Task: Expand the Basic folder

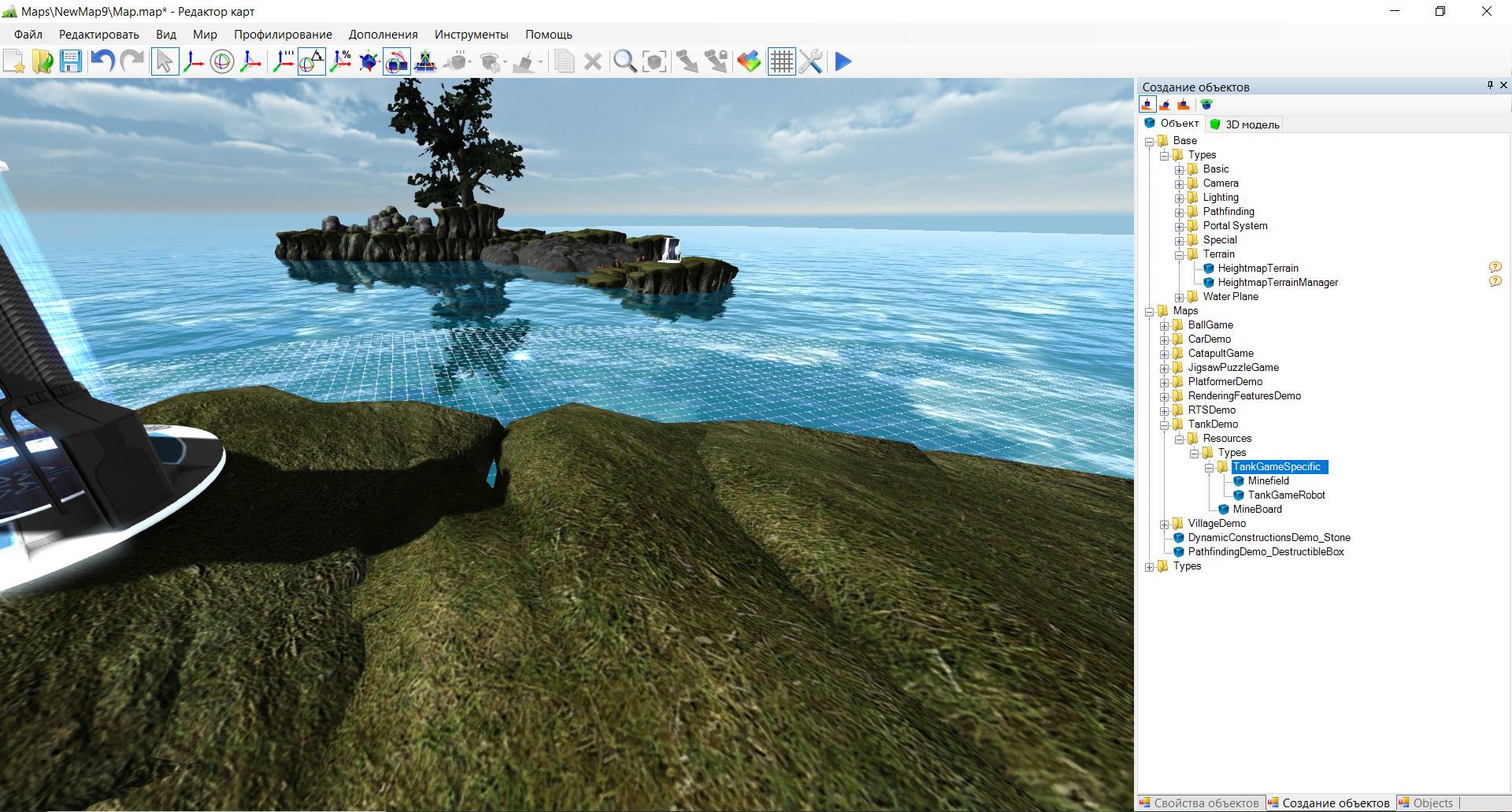Action: 1180,170
